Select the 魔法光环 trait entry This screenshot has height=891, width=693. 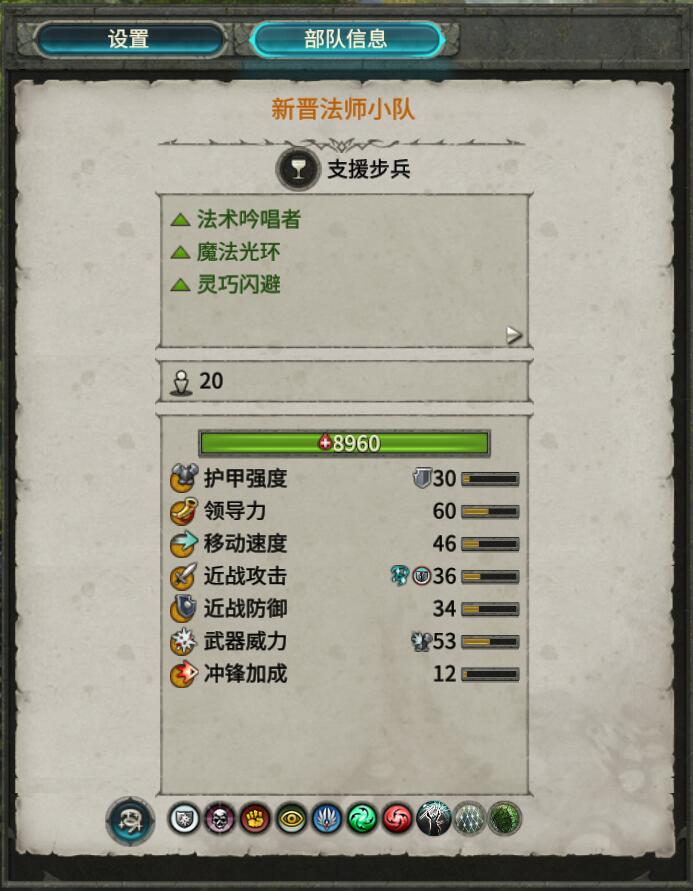point(226,252)
